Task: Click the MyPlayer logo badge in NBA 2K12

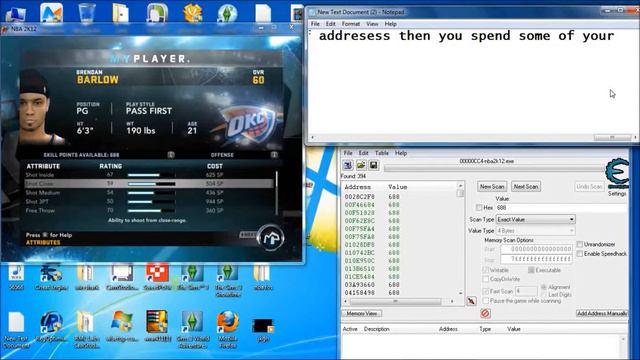Action: pos(271,237)
